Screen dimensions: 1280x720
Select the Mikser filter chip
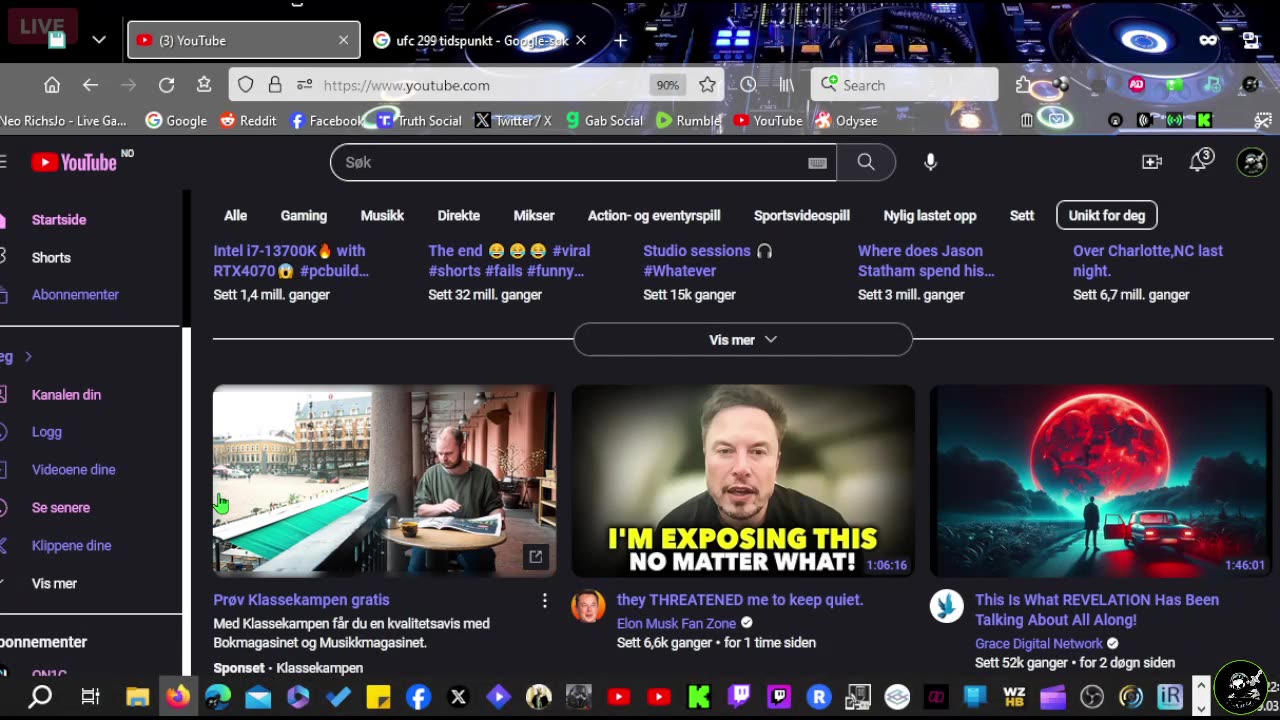pyautogui.click(x=534, y=215)
